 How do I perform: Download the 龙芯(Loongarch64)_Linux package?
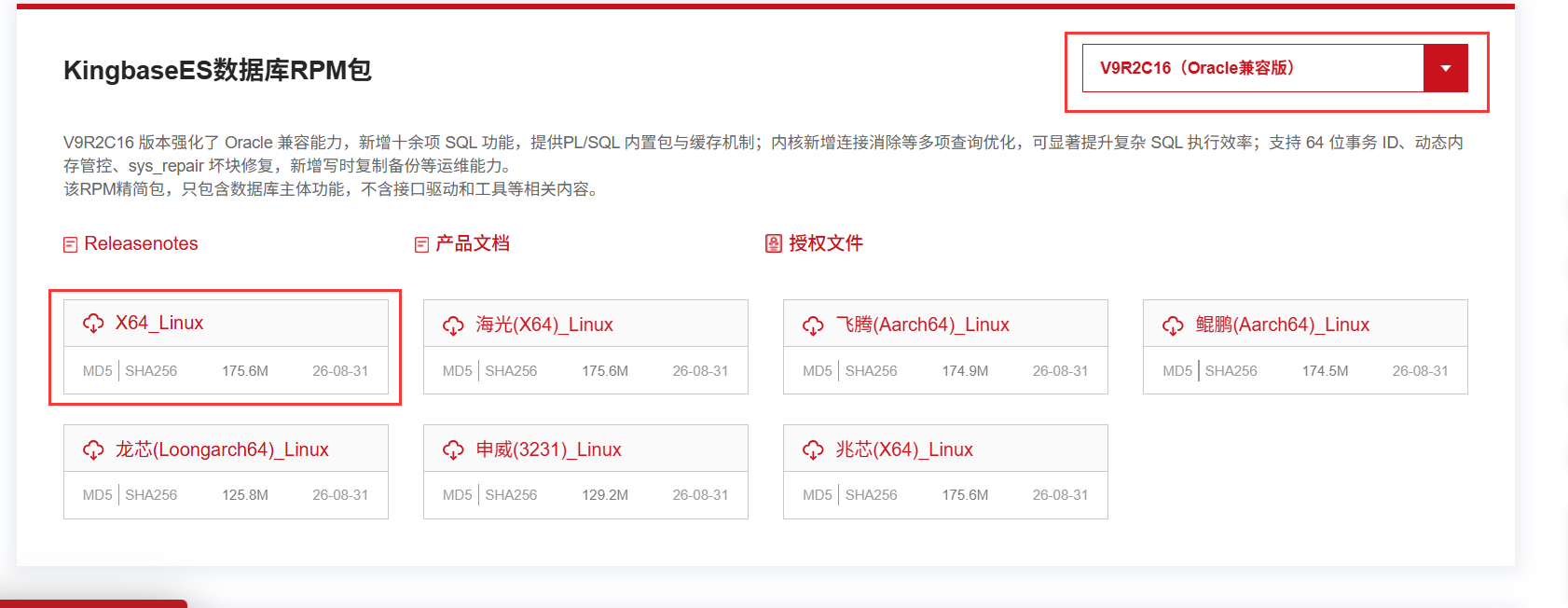click(222, 449)
